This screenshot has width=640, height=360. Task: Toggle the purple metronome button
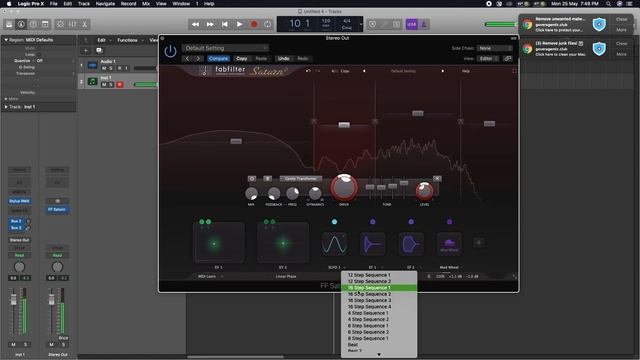pos(424,24)
